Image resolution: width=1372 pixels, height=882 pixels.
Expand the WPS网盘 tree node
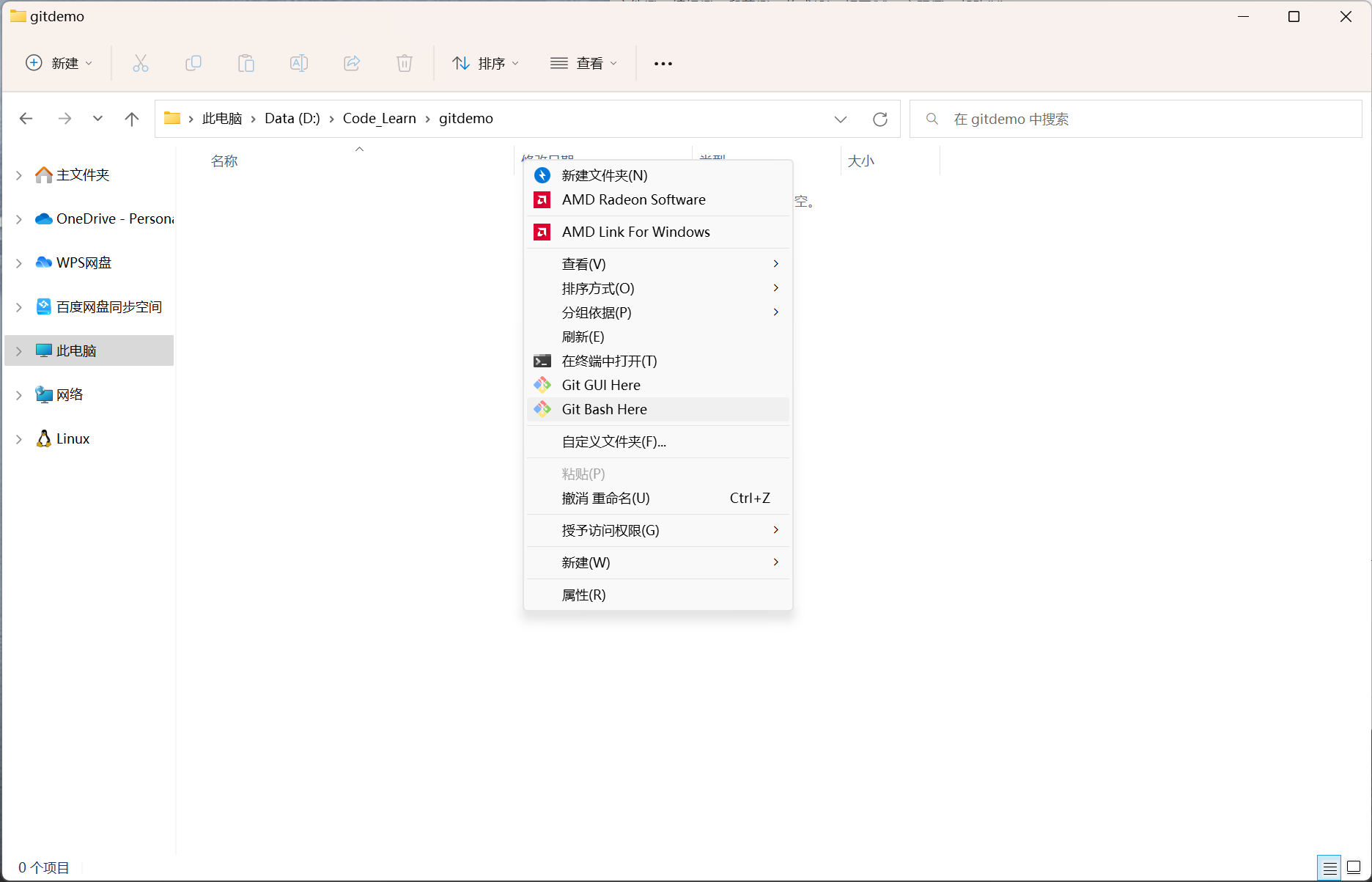[x=19, y=263]
